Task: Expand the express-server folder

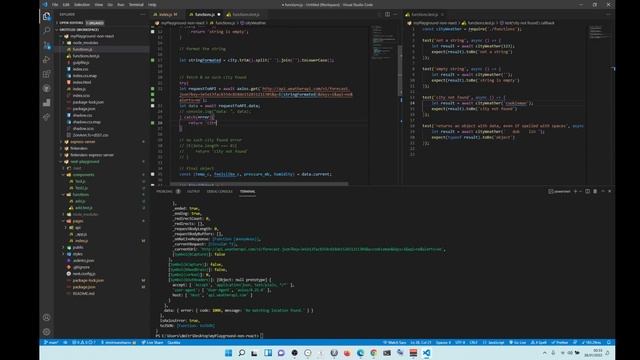Action: pos(82,142)
